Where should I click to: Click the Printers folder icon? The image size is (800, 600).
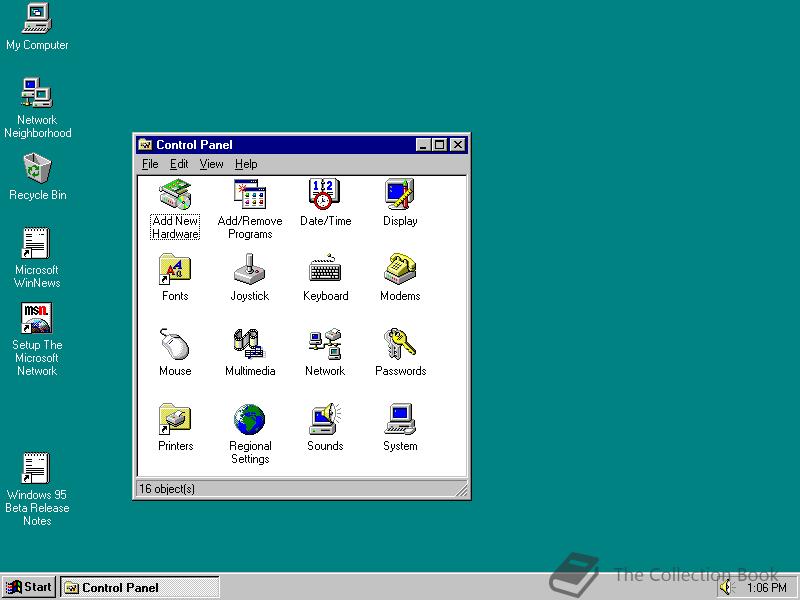point(175,419)
